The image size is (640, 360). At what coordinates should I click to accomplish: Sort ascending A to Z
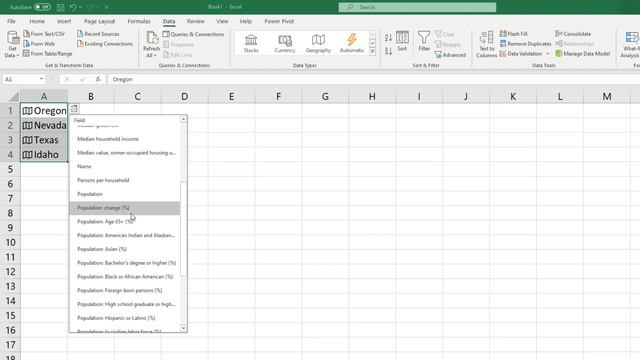(x=388, y=38)
